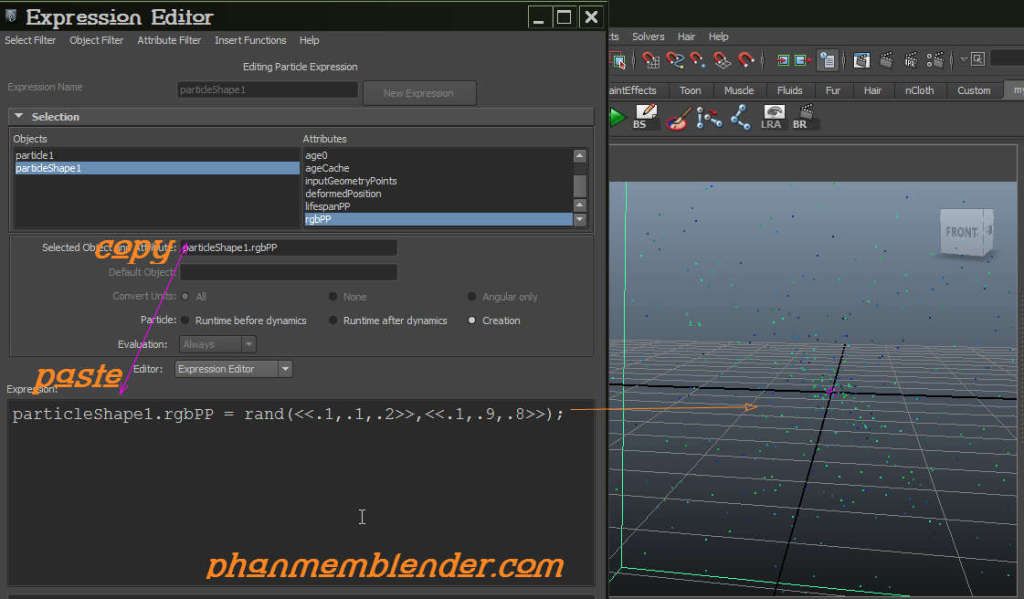Screen dimensions: 1024x599
Task: Open the Expression Editor dropdown
Action: pyautogui.click(x=233, y=368)
